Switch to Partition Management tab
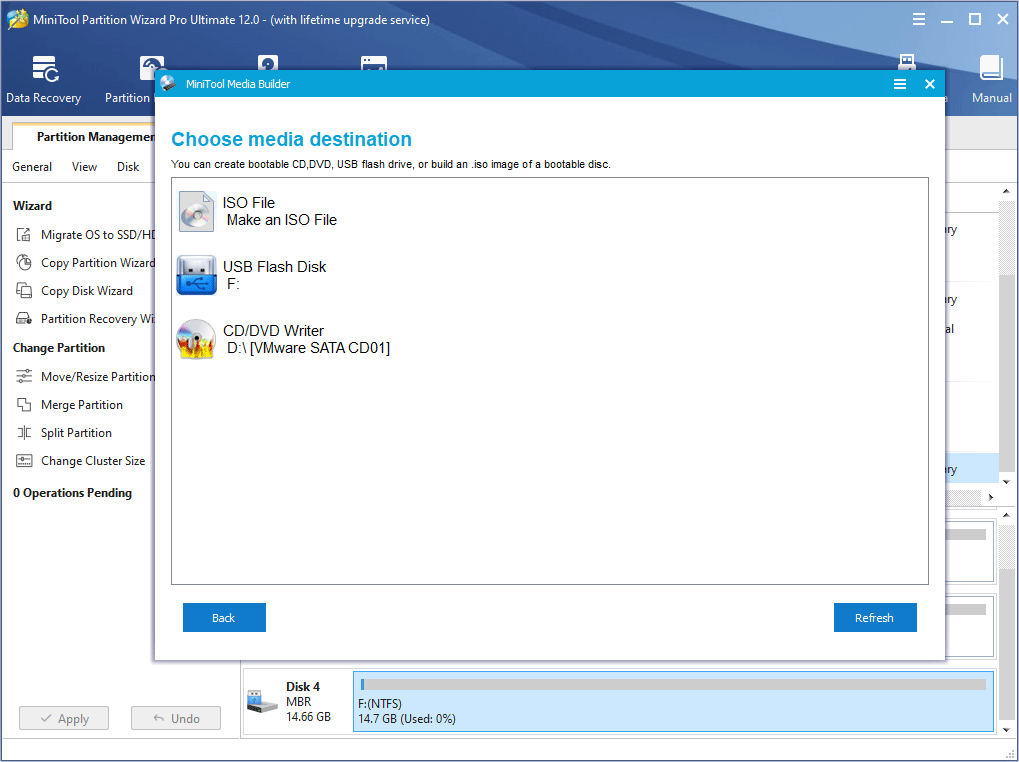 [84, 136]
